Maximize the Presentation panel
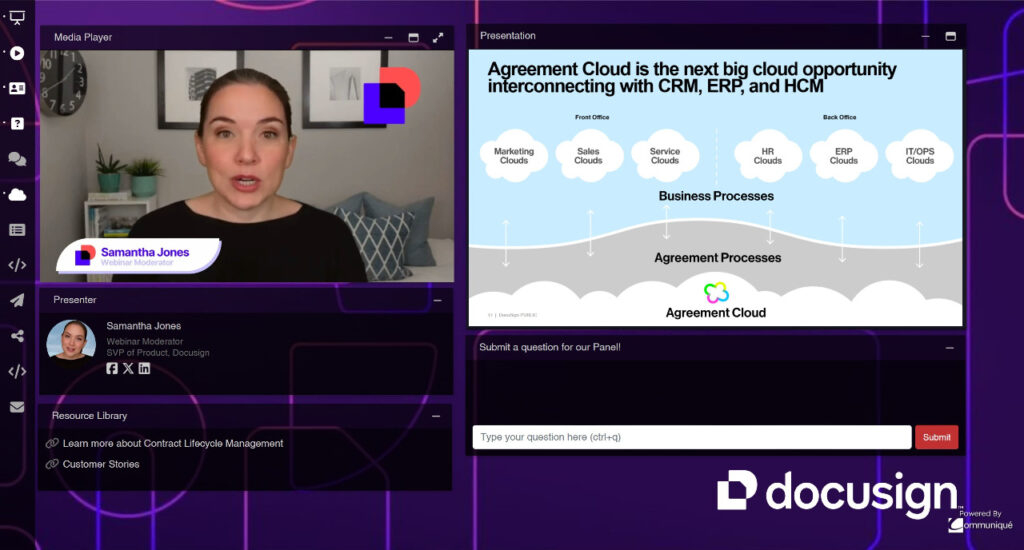Image resolution: width=1024 pixels, height=550 pixels. click(x=951, y=37)
